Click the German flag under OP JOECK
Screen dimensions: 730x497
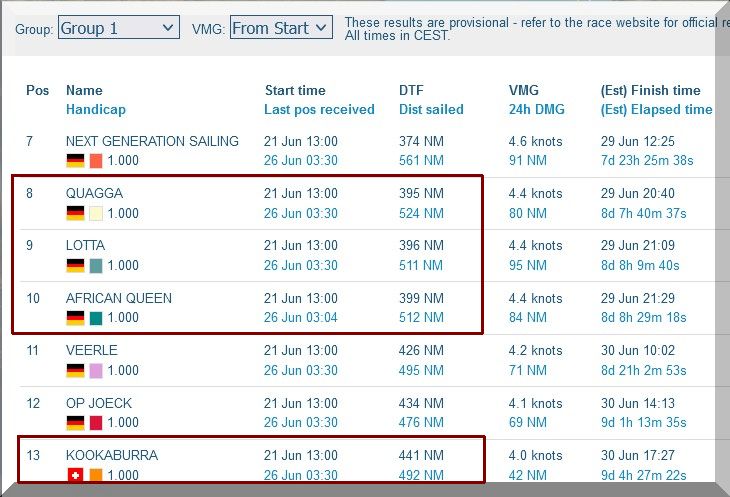click(75, 423)
